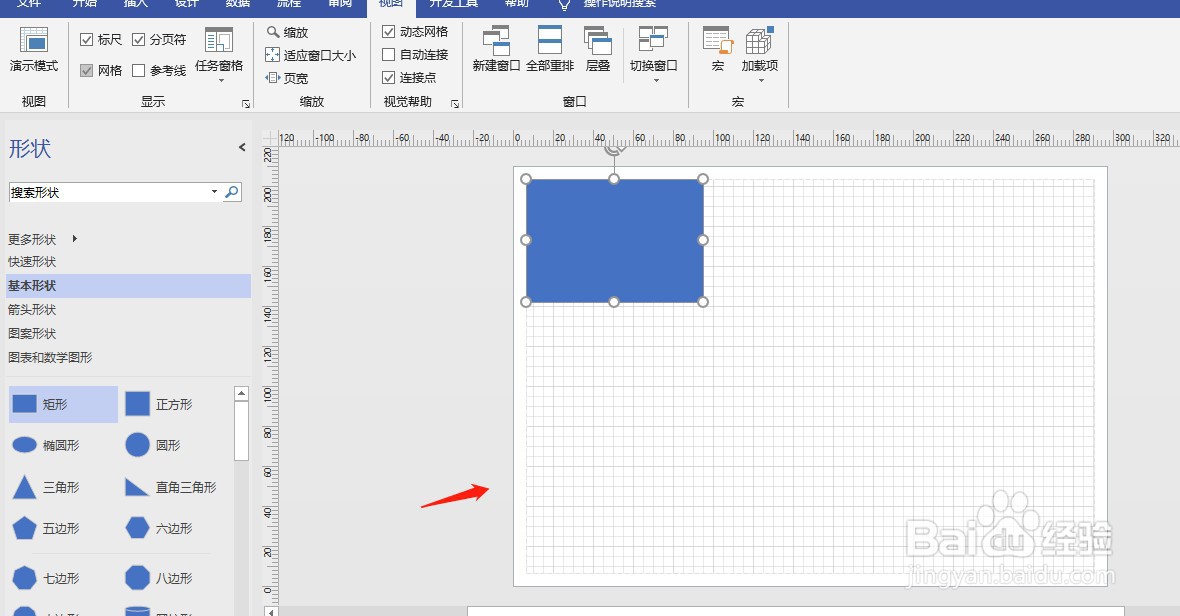Open the 基本形状 basic shapes stencil
Viewport: 1180px width, 616px height.
pos(128,286)
